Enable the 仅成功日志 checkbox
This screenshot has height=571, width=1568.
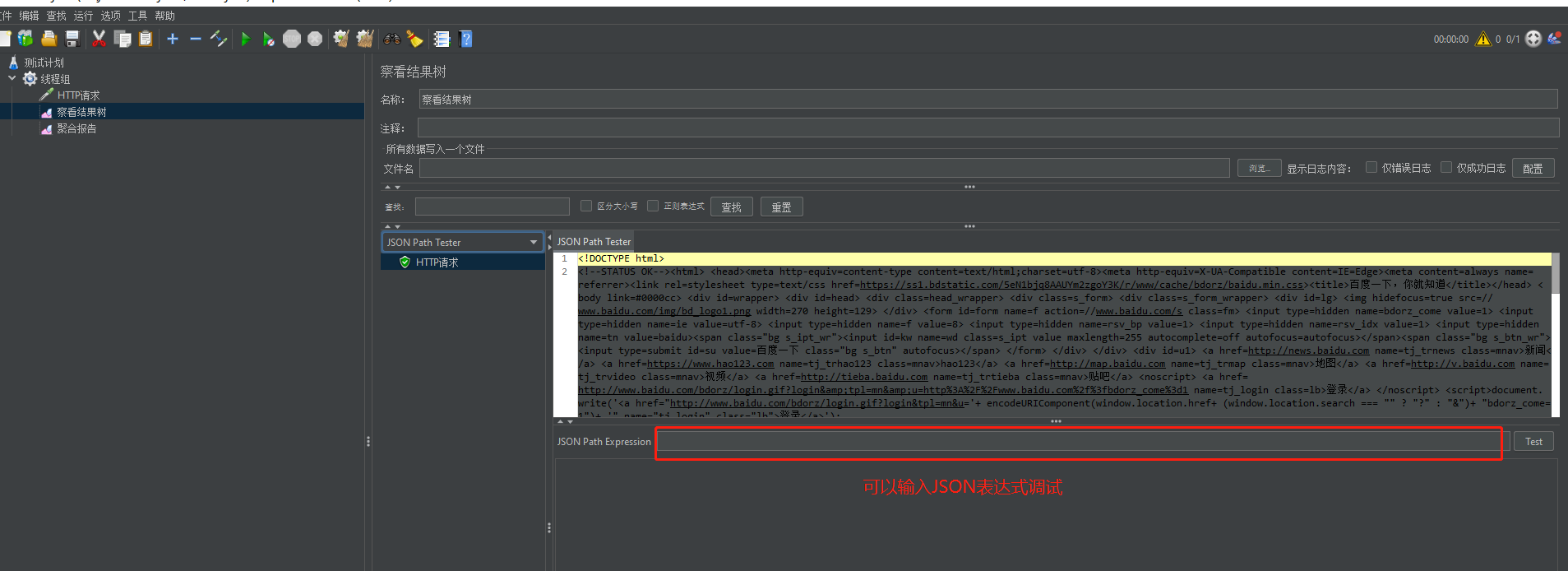coord(1446,167)
